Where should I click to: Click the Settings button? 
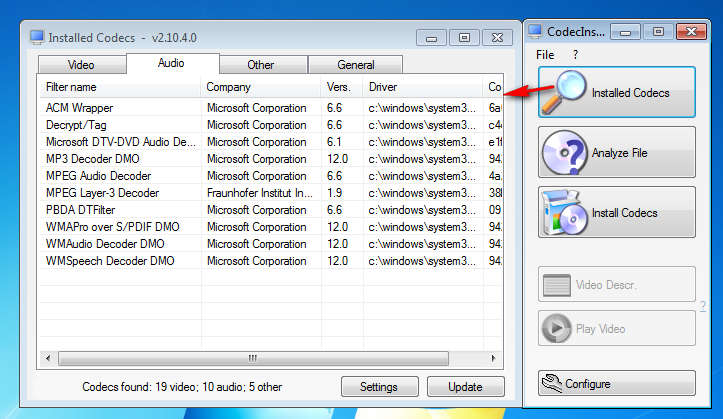379,386
